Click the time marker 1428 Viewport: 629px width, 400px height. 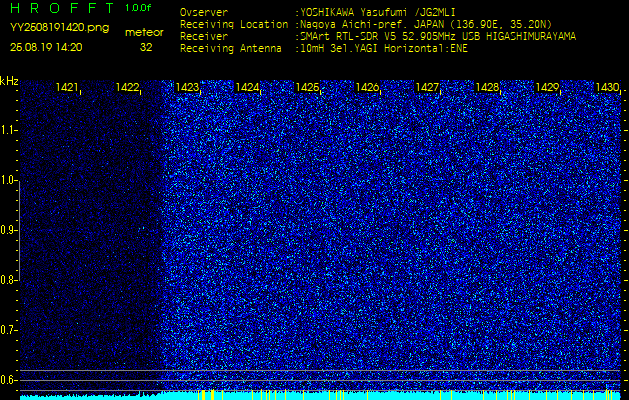click(487, 87)
